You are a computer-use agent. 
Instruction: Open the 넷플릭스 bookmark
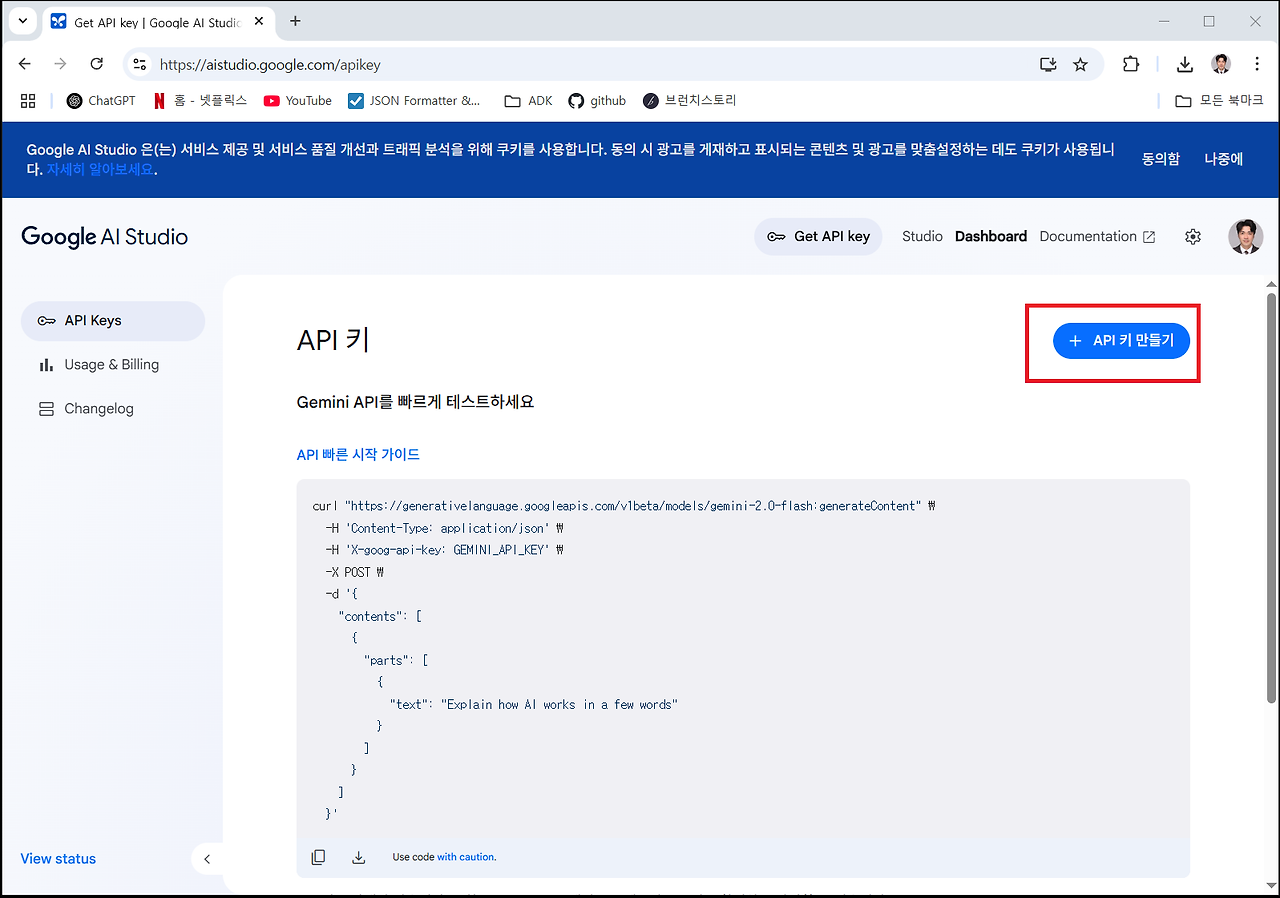click(200, 101)
